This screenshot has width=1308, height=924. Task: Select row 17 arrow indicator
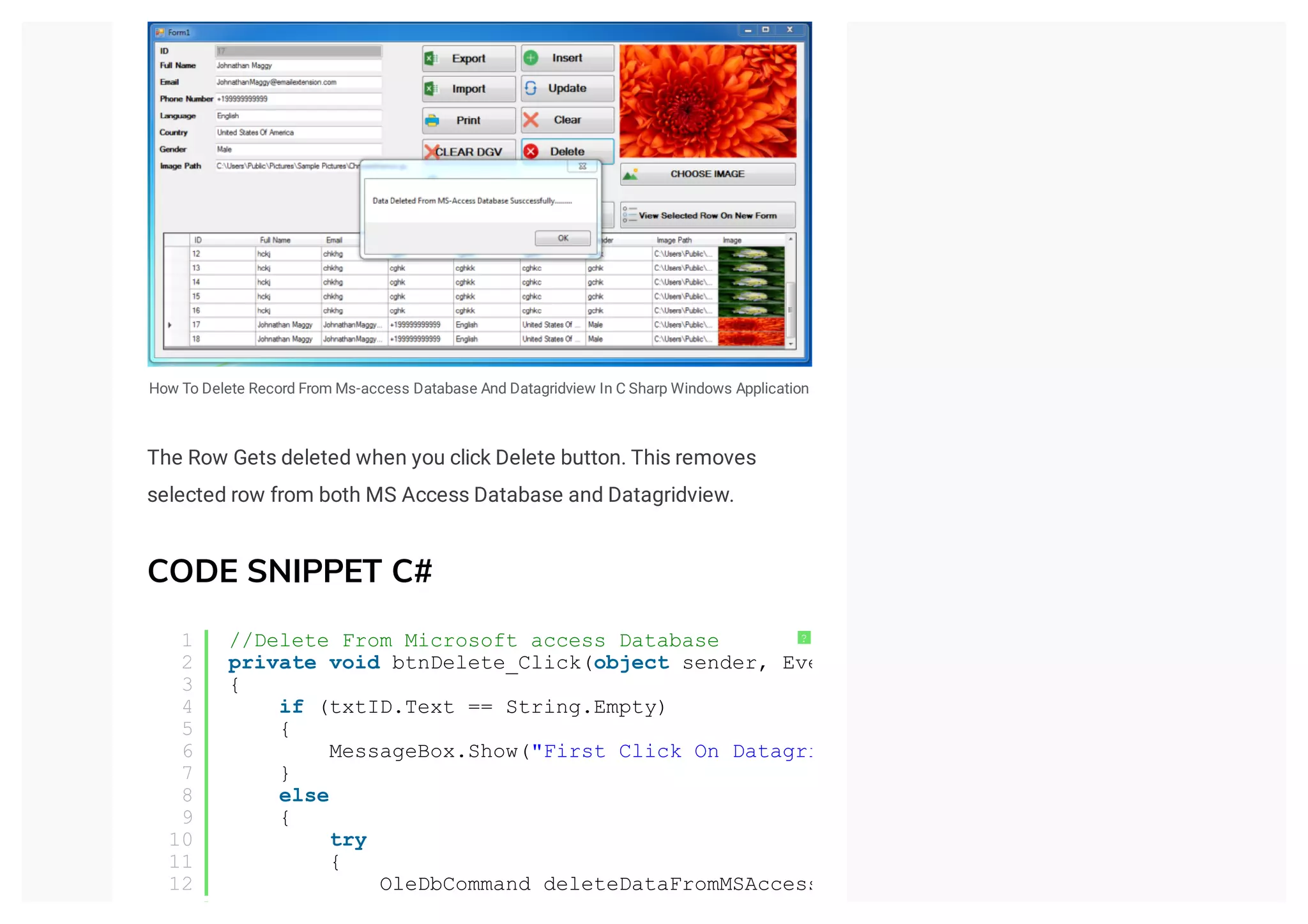(x=170, y=325)
